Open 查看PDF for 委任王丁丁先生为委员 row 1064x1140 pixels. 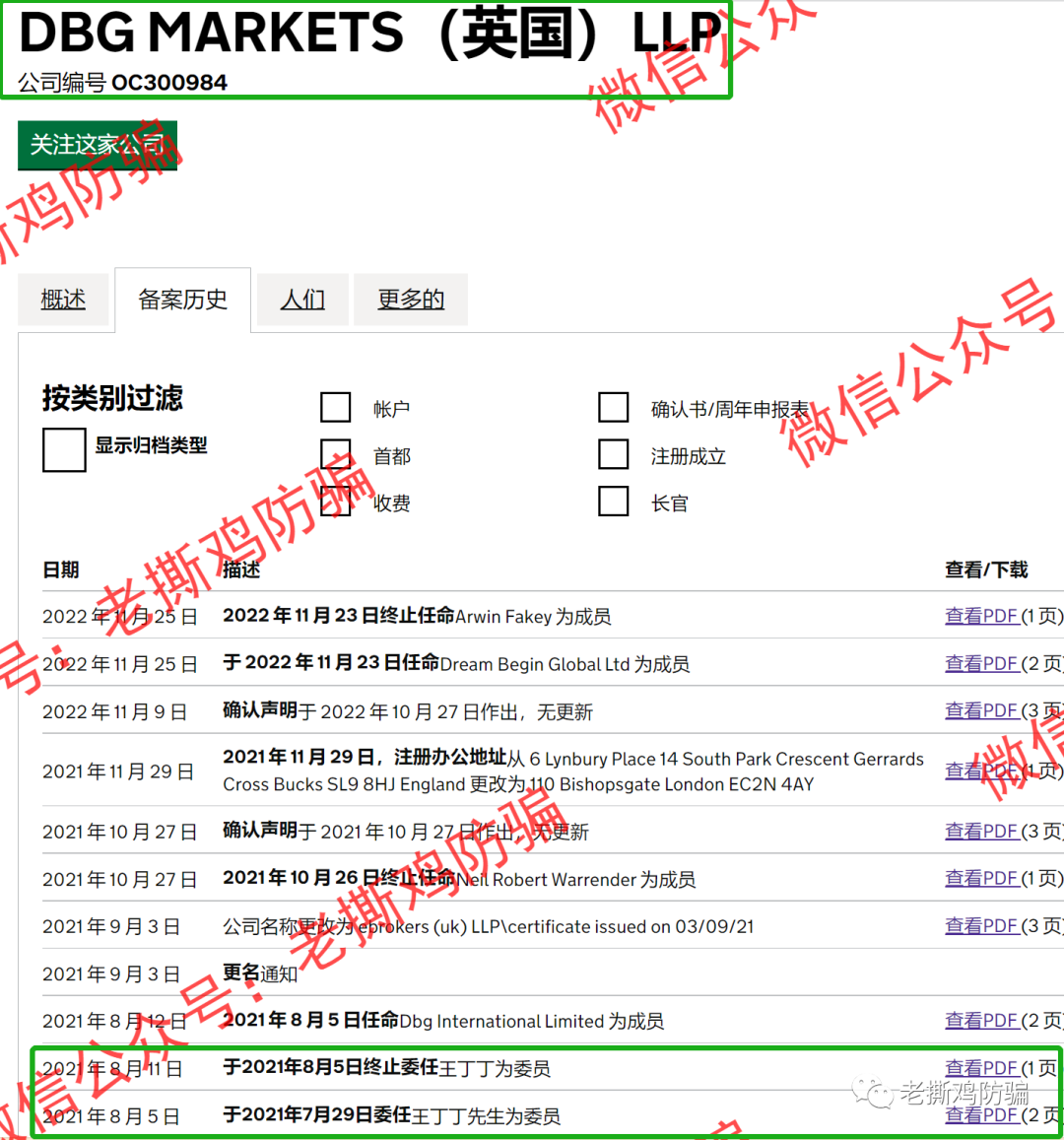[981, 1115]
